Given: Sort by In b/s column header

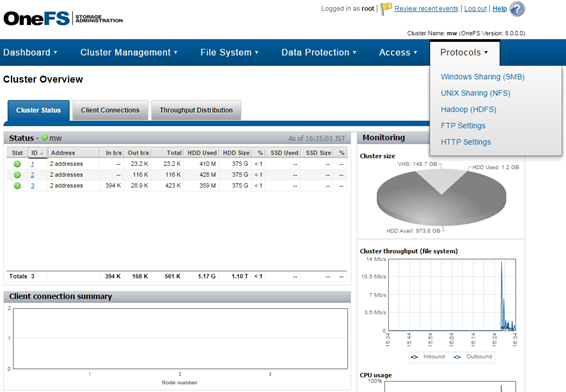Looking at the screenshot, I should click(x=112, y=153).
